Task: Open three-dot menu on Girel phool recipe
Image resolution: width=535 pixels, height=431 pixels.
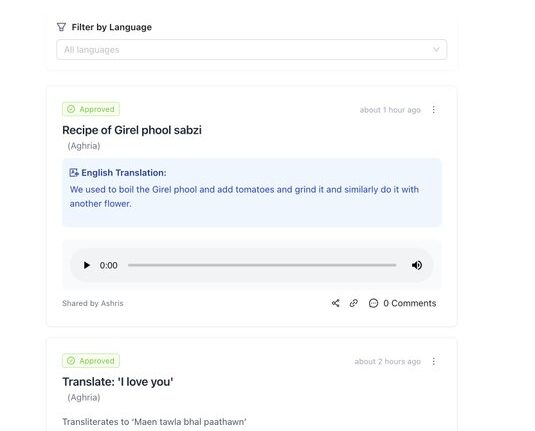Action: pyautogui.click(x=434, y=110)
